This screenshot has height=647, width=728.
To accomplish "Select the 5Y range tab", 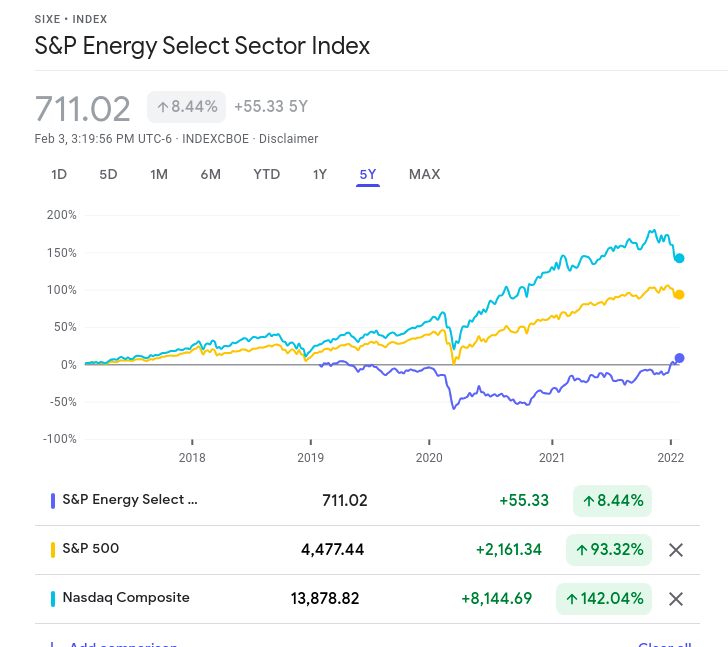I will point(368,174).
